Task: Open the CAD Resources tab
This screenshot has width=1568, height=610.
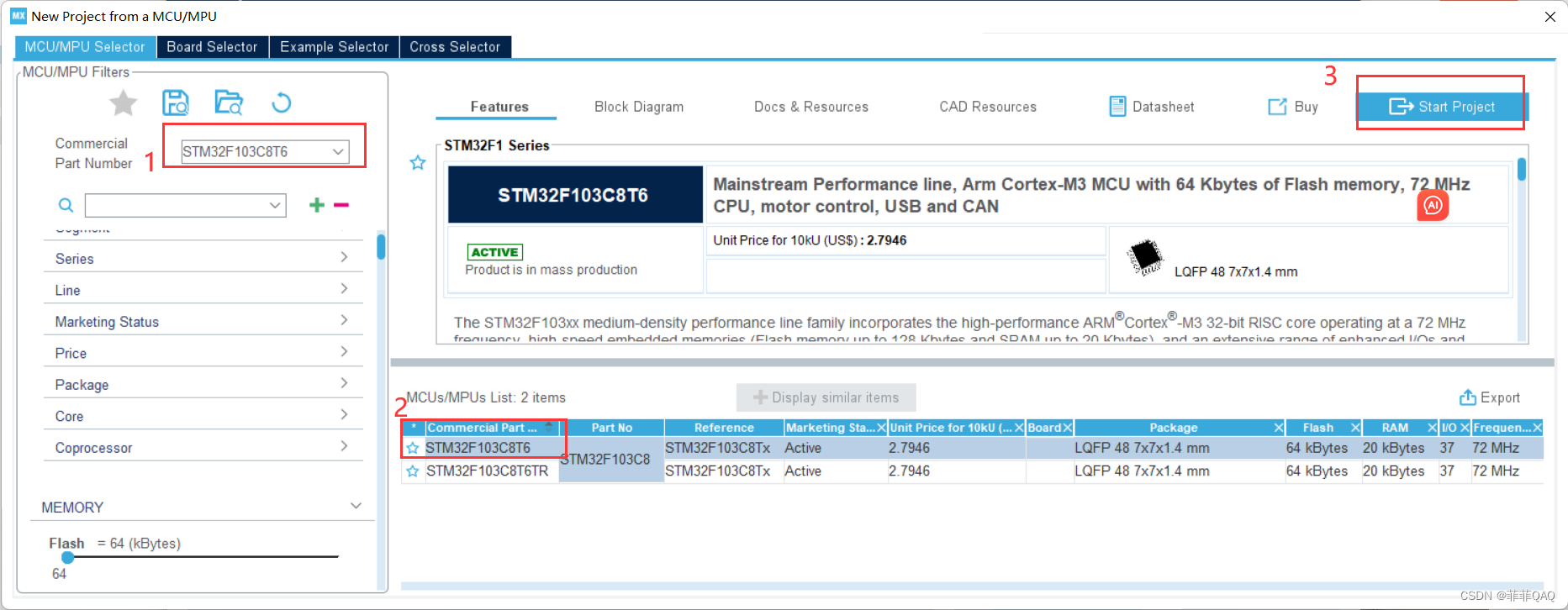Action: pyautogui.click(x=988, y=107)
